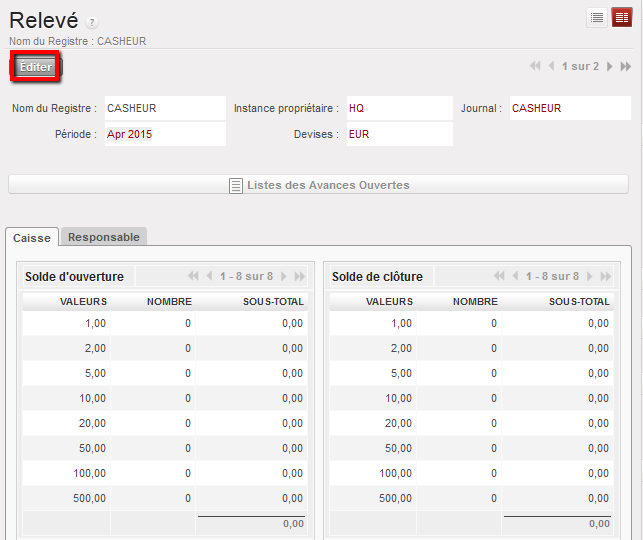Select the Responsable tab
The image size is (643, 540).
point(104,237)
